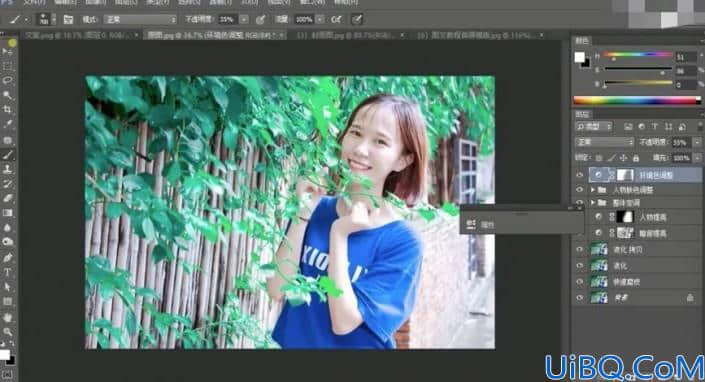Open the layer opacity slider arrow

click(x=697, y=142)
